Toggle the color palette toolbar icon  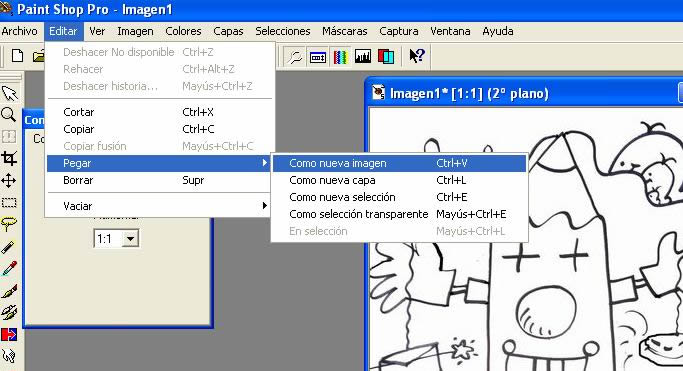340,56
